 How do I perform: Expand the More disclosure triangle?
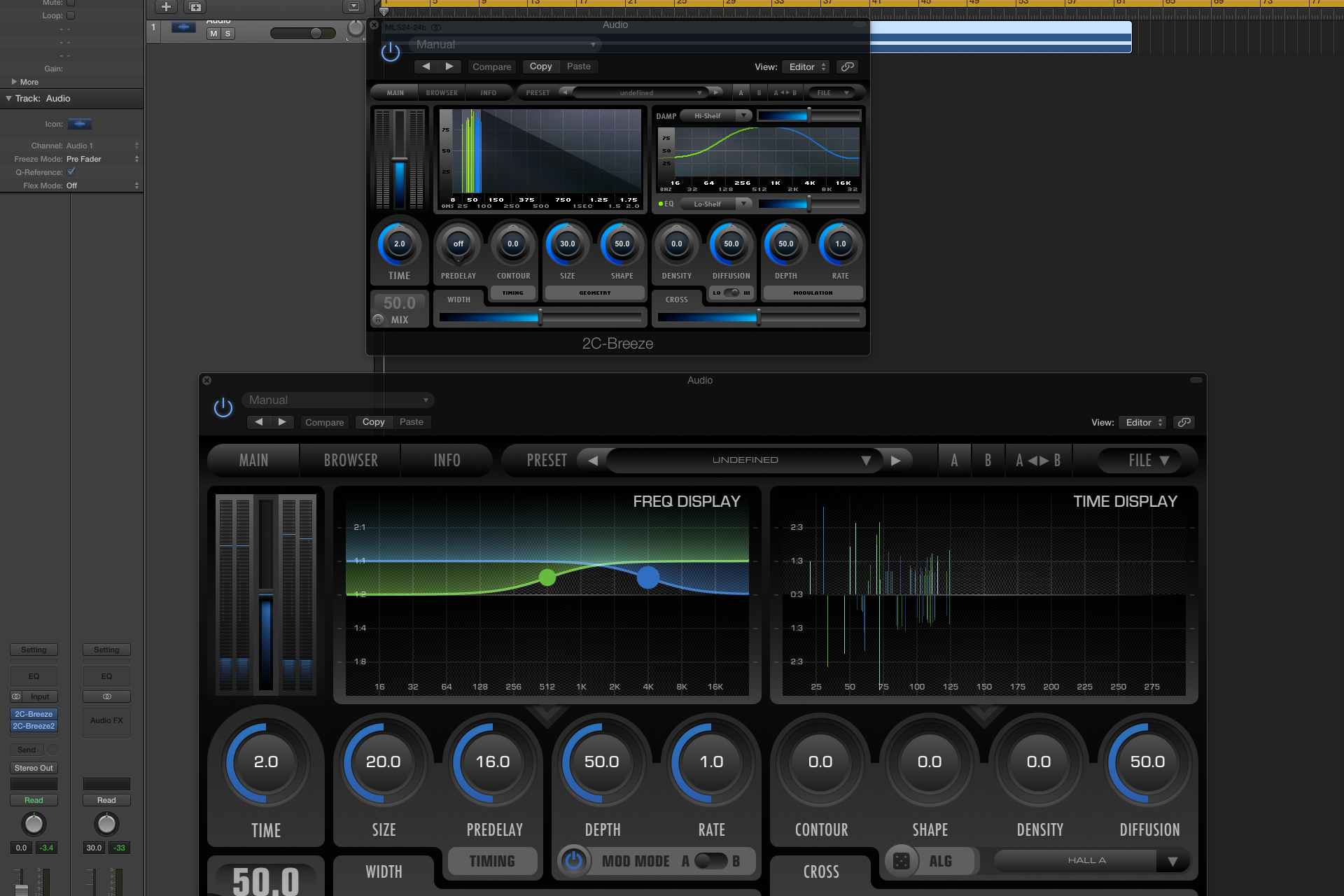[x=15, y=82]
